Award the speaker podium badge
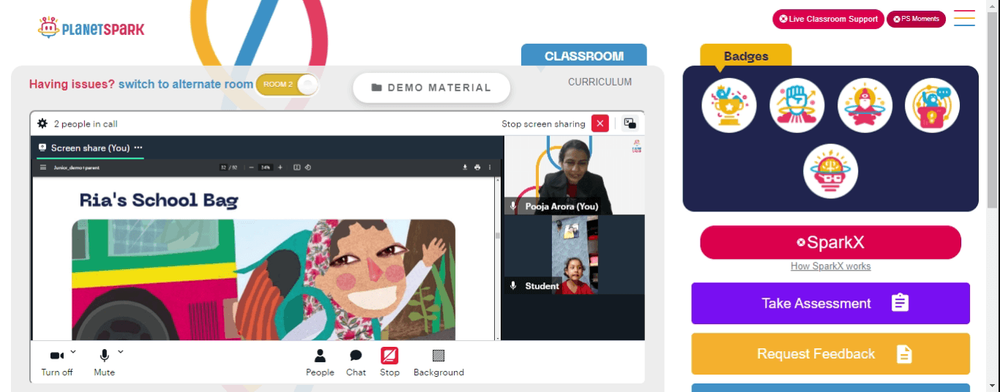This screenshot has width=1000, height=392. [x=932, y=105]
